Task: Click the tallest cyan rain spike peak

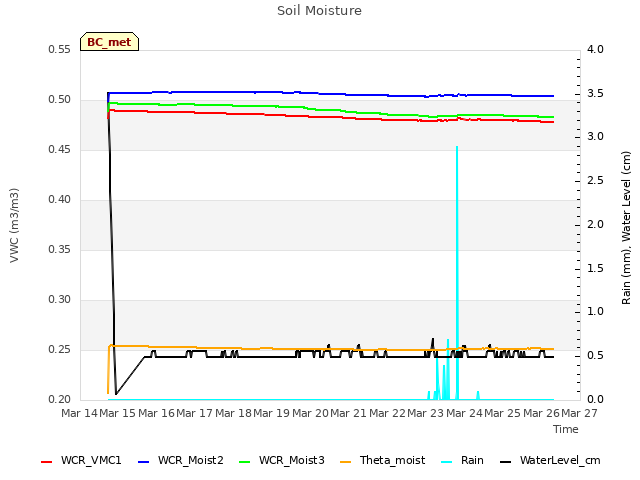Action: click(x=457, y=147)
